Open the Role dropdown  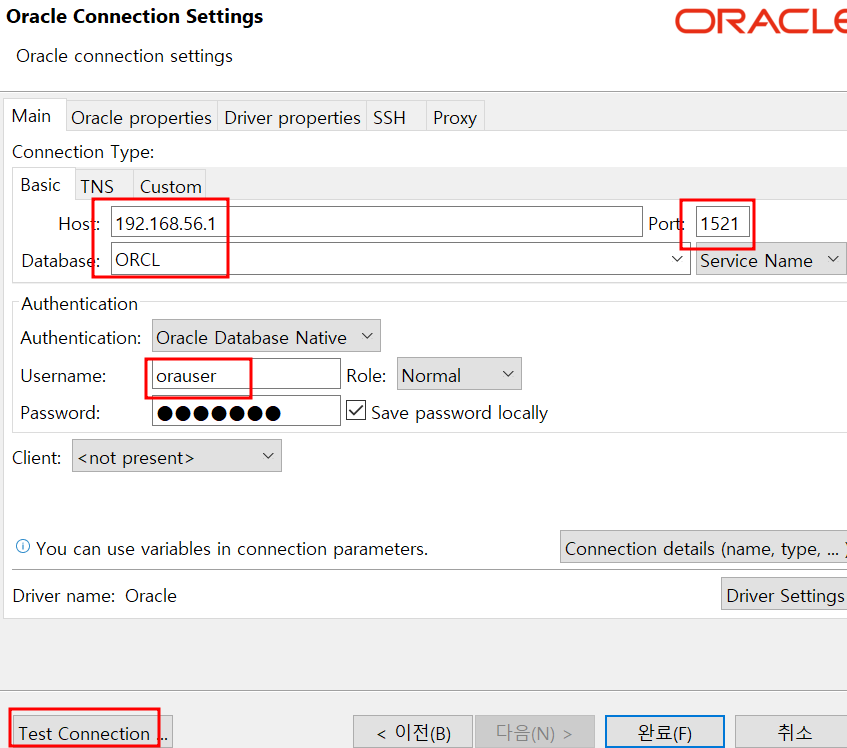[x=459, y=374]
